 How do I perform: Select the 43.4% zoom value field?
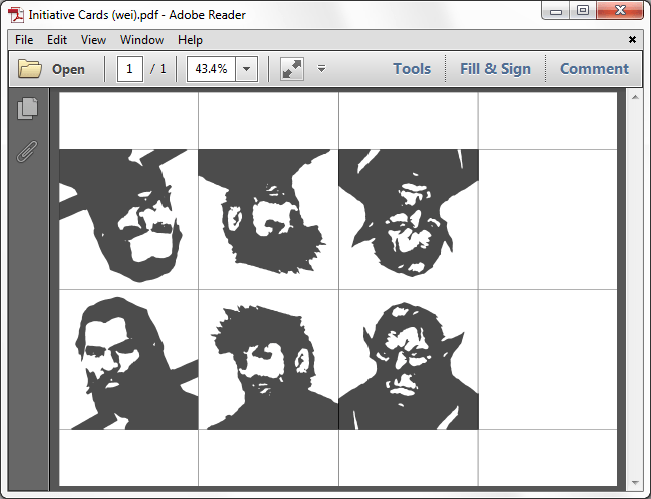tap(211, 69)
